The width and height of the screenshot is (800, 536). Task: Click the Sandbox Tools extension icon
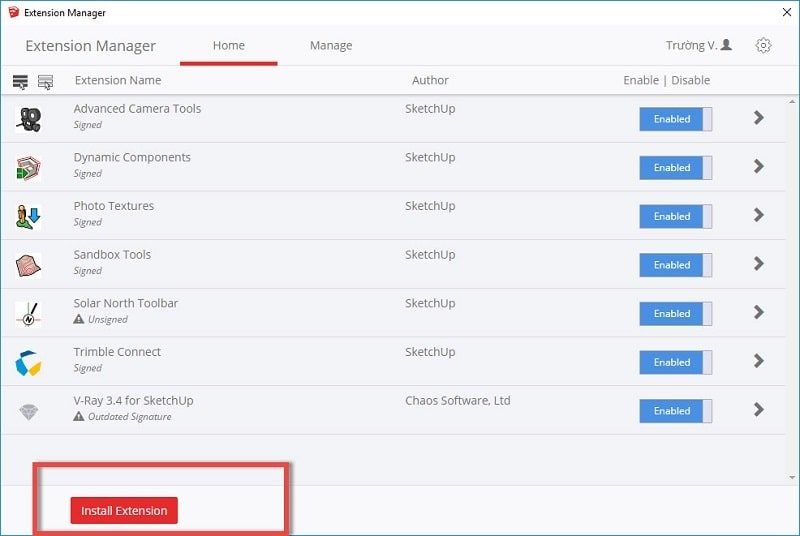28,265
